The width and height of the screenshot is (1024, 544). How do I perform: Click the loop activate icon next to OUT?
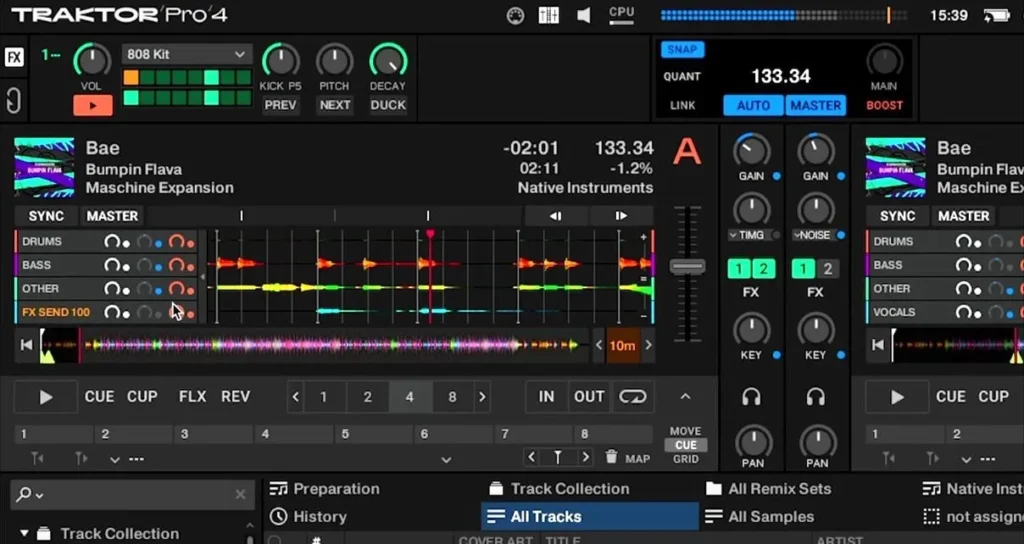(x=633, y=397)
